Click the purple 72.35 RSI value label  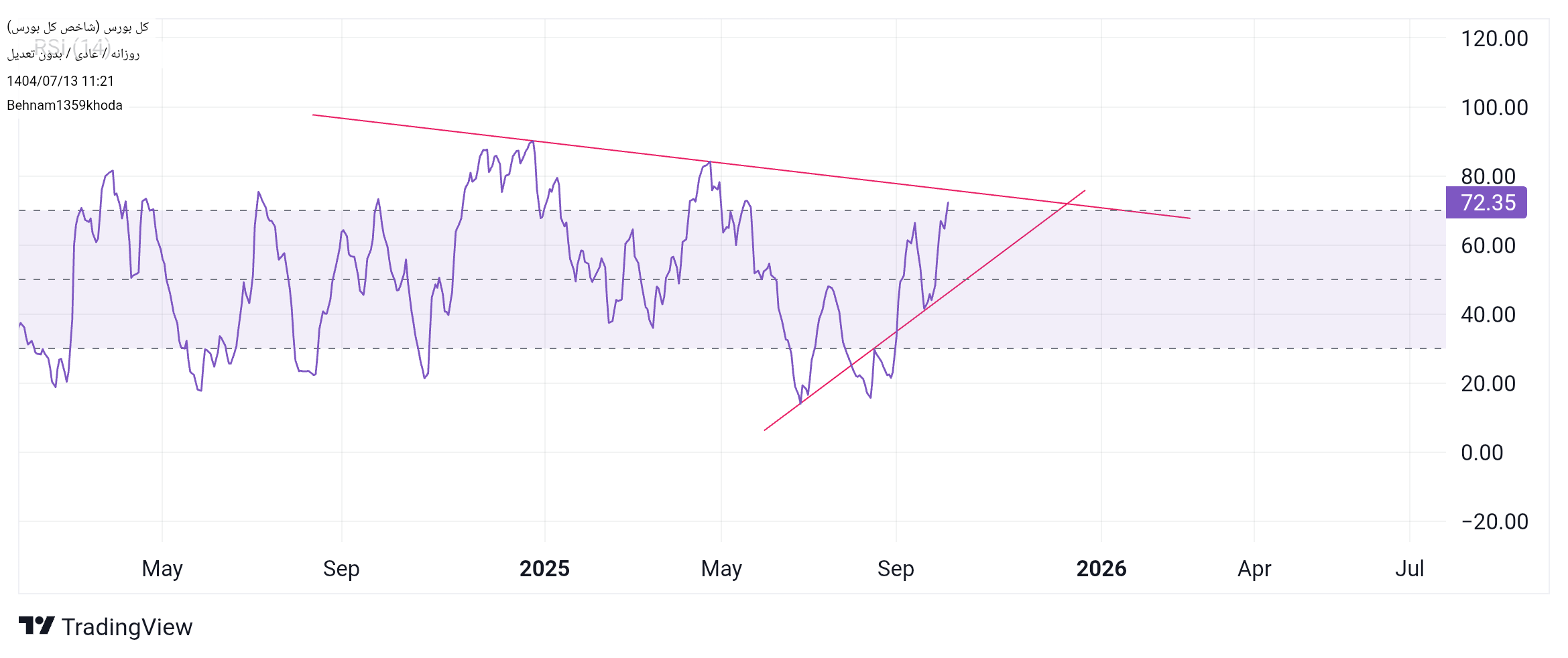[1487, 202]
